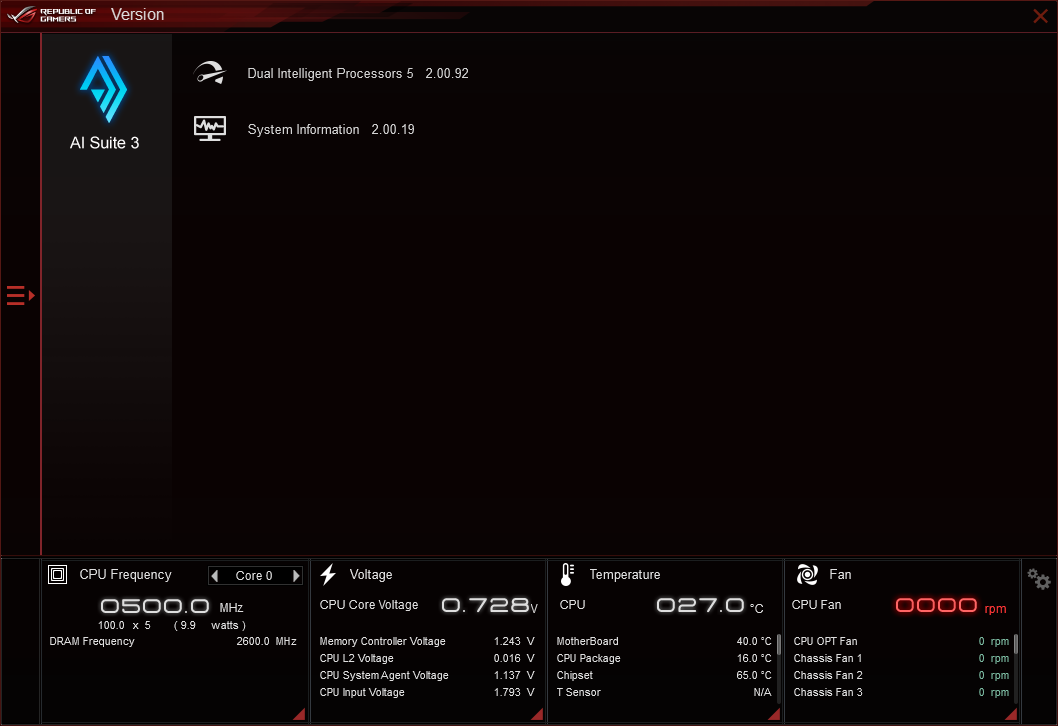Select previous core with left arrow
This screenshot has height=726, width=1058.
coord(215,576)
